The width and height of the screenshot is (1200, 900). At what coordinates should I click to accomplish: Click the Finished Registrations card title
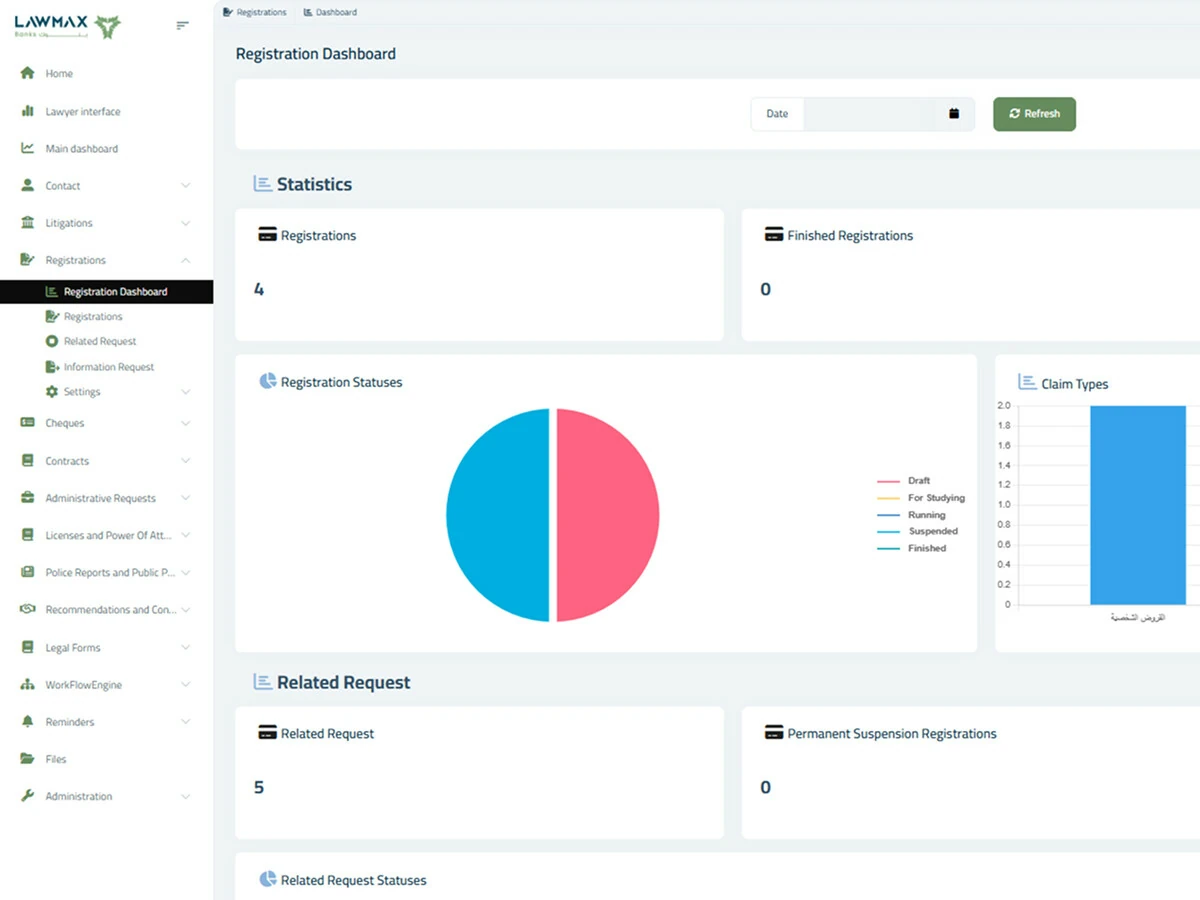pyautogui.click(x=850, y=236)
